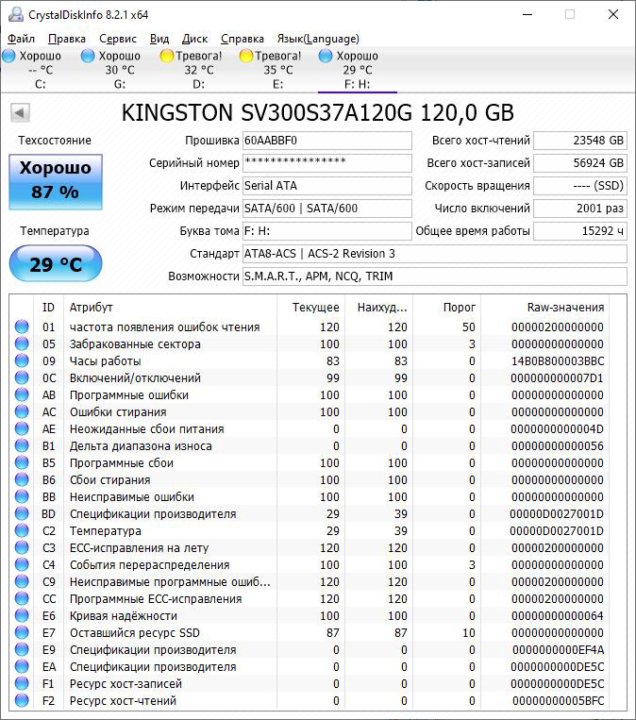Open the Диск menu

click(x=195, y=38)
